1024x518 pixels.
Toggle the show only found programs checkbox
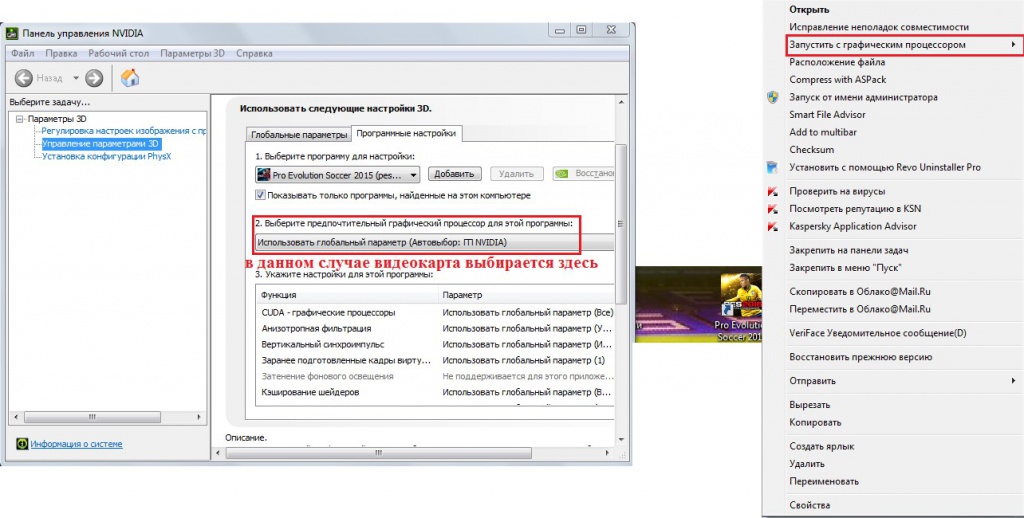[x=260, y=195]
